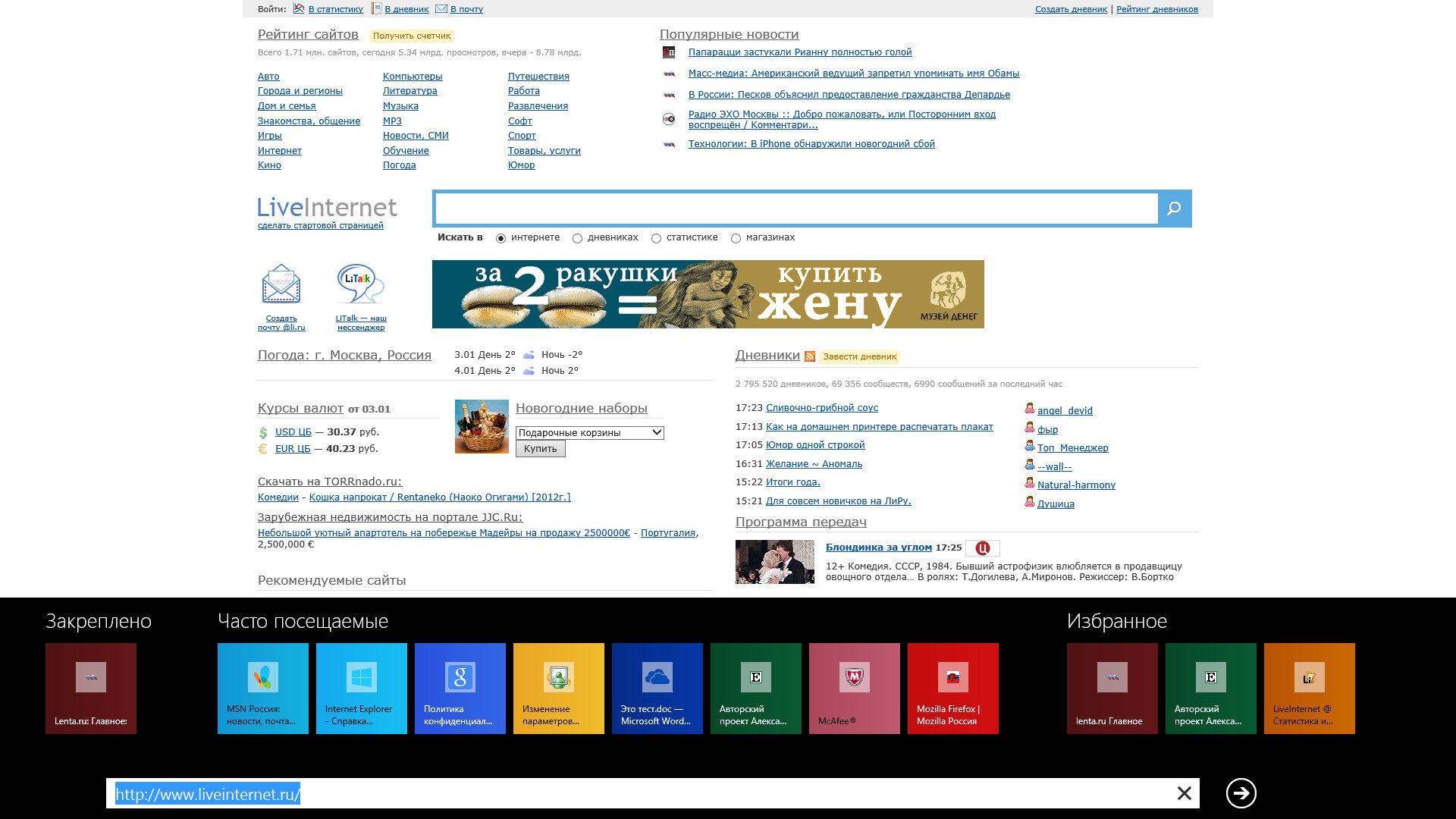This screenshot has height=819, width=1456.
Task: Open the McAfee frequent tile
Action: pos(854,688)
